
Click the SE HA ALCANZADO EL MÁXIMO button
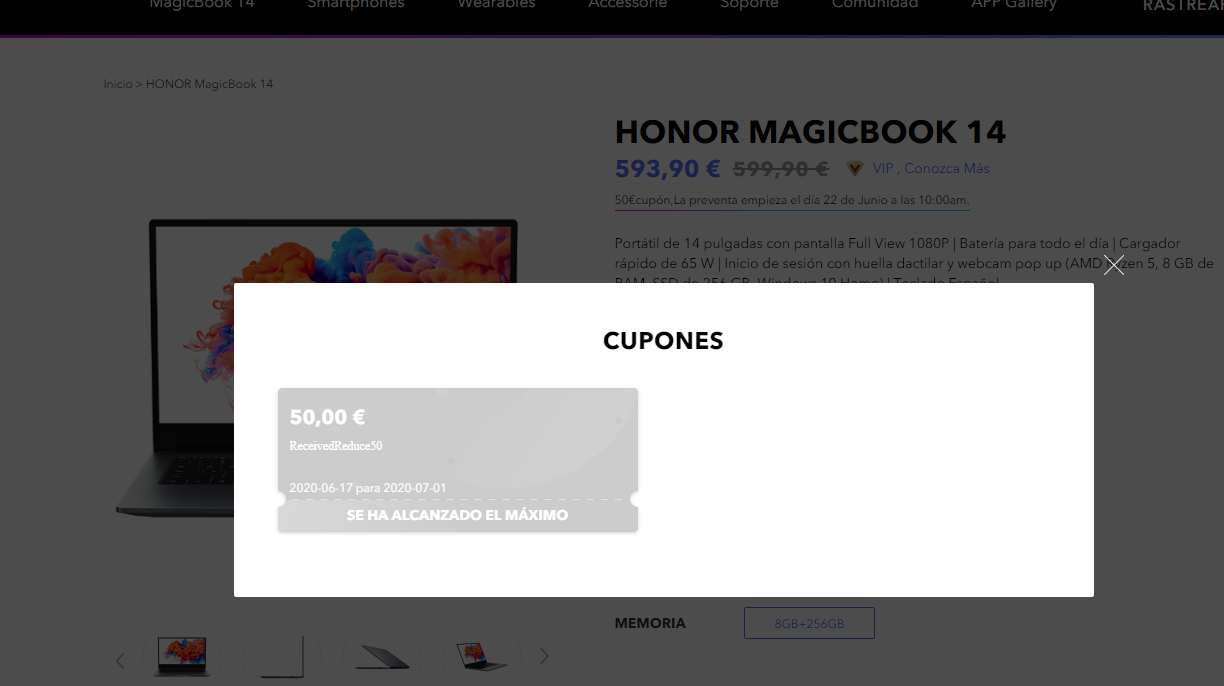pos(457,515)
